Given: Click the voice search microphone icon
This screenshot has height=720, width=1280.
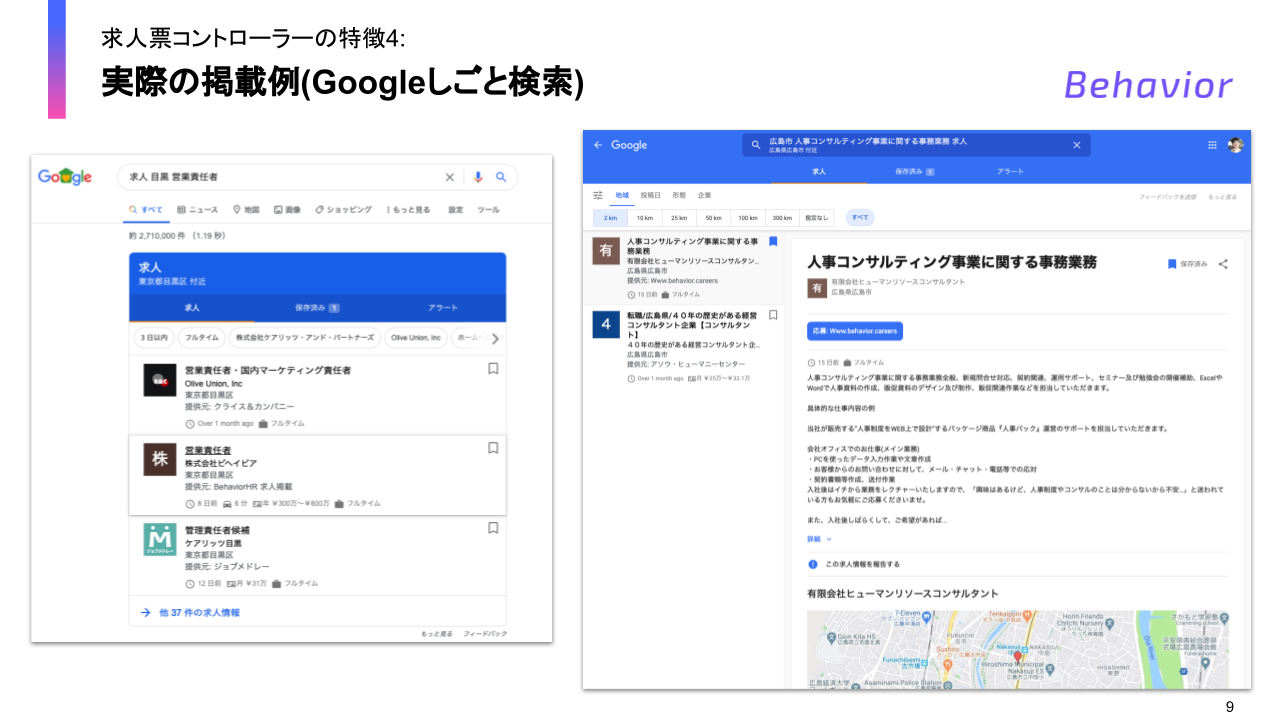Looking at the screenshot, I should coord(478,177).
